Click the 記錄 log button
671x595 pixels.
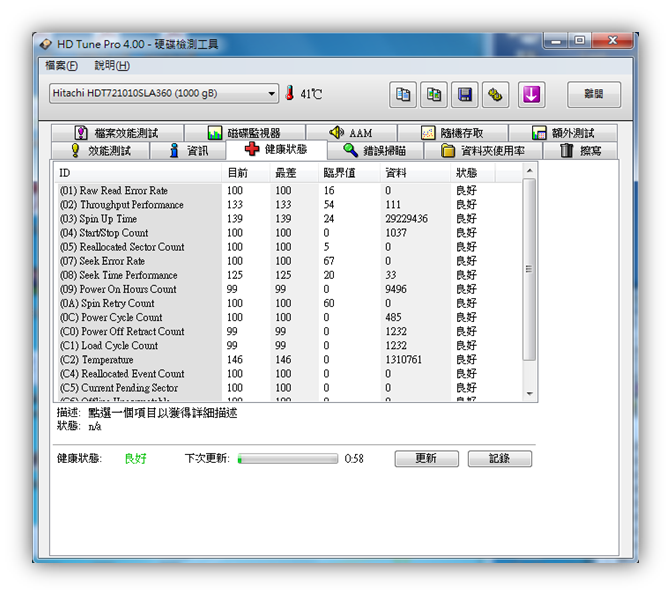click(x=499, y=459)
